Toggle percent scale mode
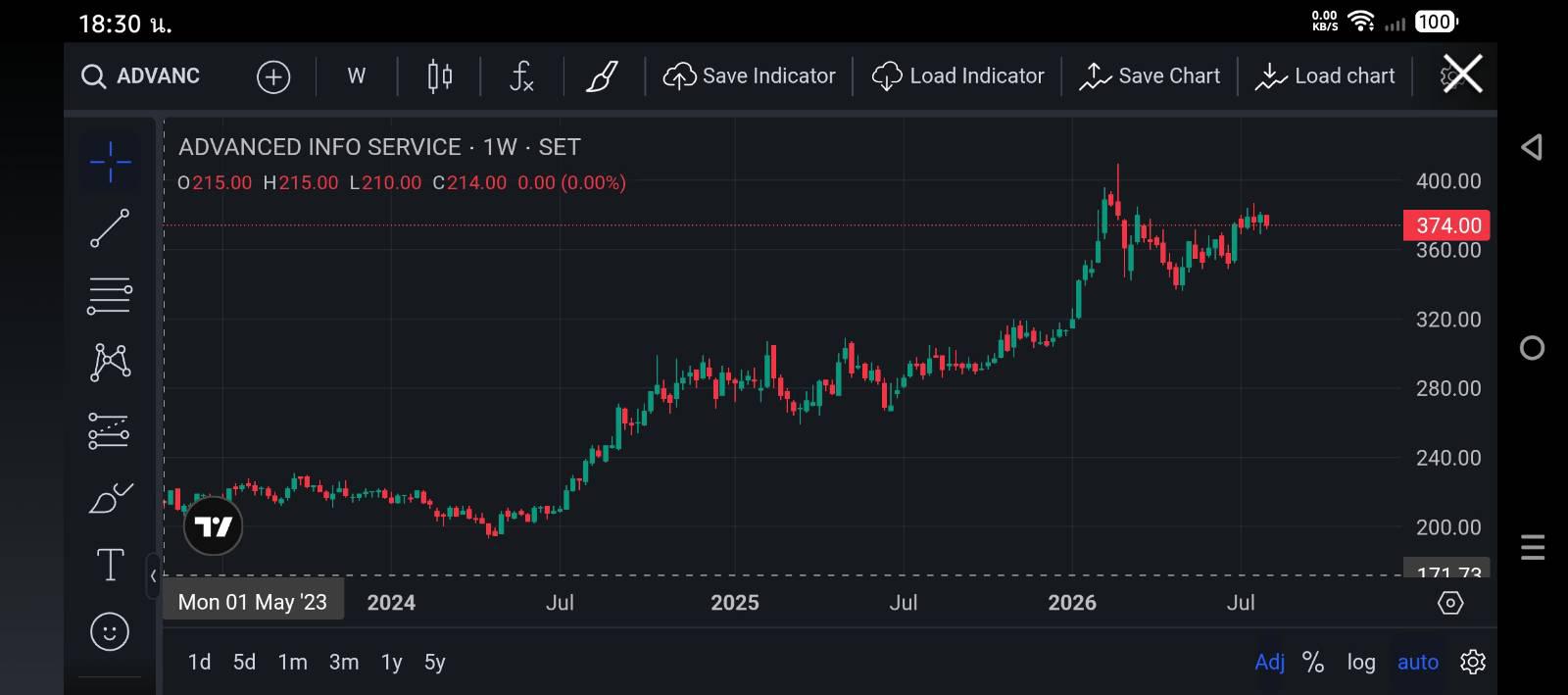The height and width of the screenshot is (695, 1568). [x=1313, y=663]
